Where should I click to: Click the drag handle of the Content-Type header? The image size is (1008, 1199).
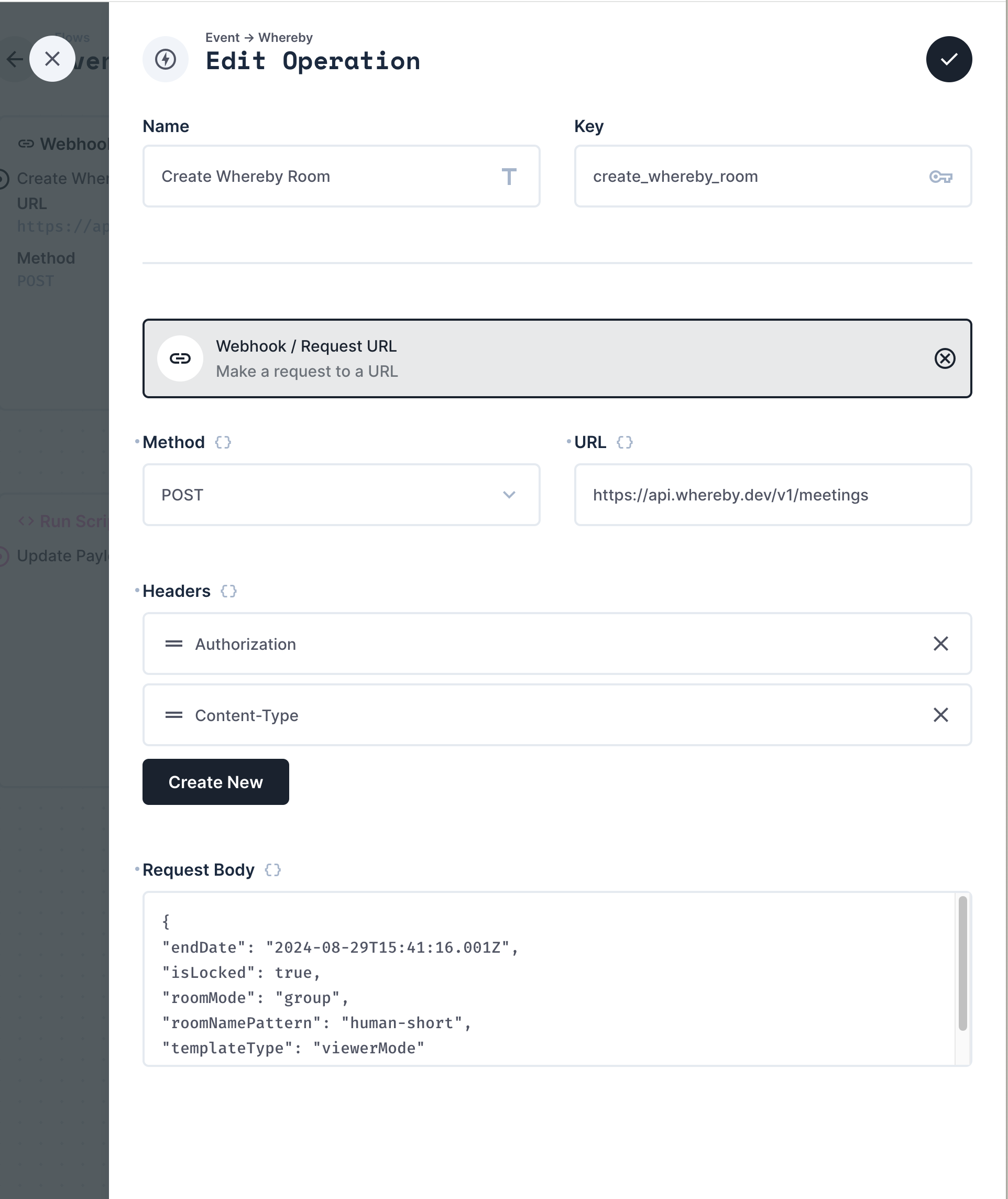coord(174,715)
